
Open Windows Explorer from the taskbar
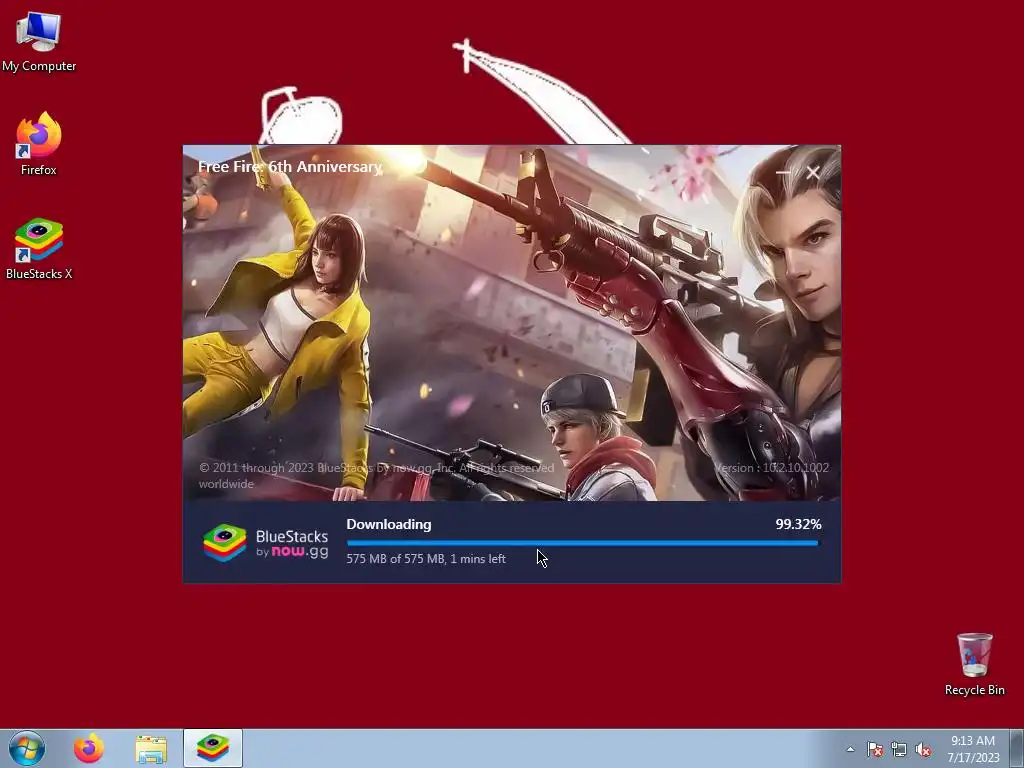pyautogui.click(x=151, y=749)
